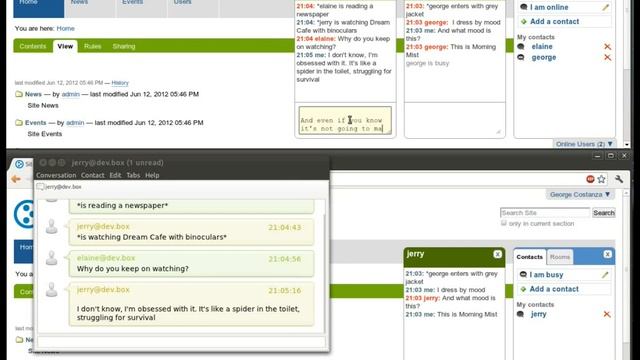Click down arrow of upper window scrollbar
The image size is (640, 360).
[627, 144]
